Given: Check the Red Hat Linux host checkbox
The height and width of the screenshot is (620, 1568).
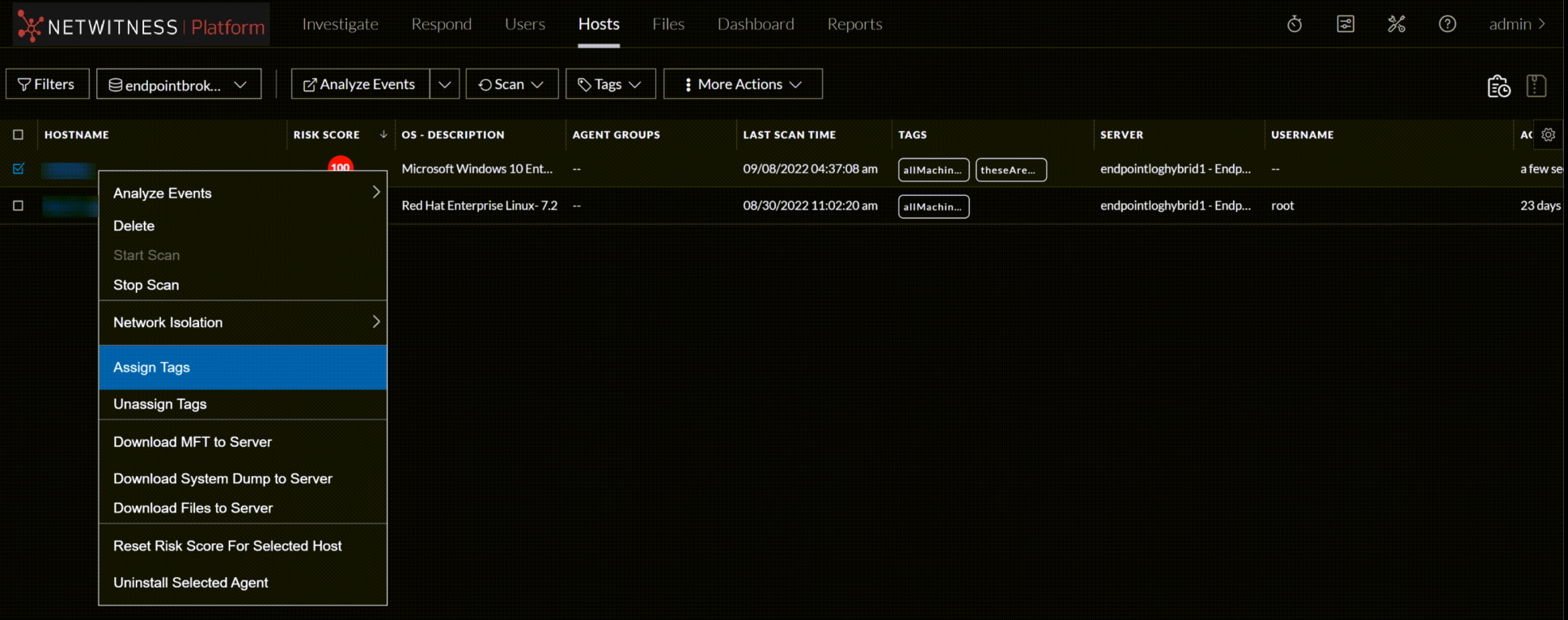Looking at the screenshot, I should coord(19,206).
